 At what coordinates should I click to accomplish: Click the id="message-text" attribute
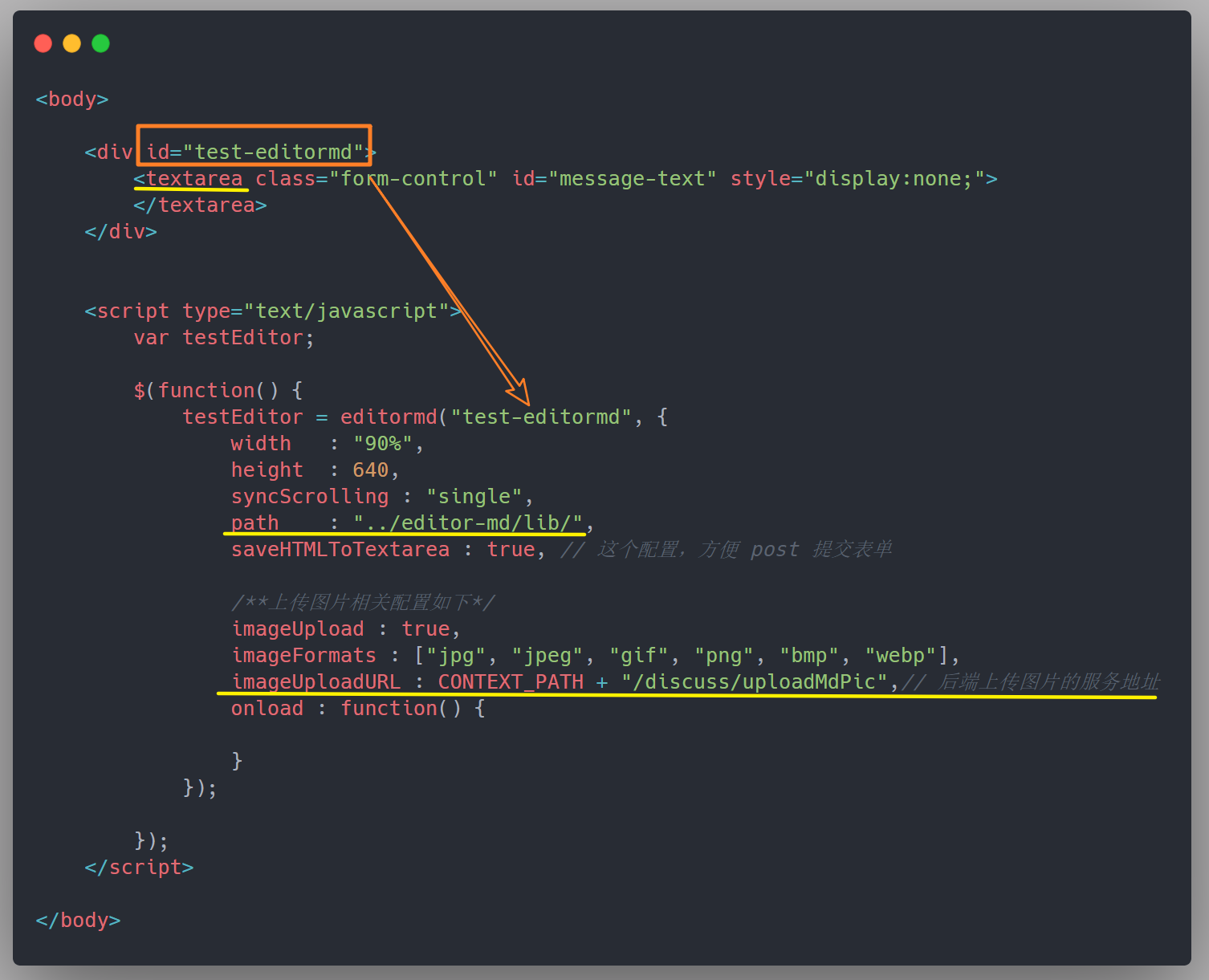614,178
